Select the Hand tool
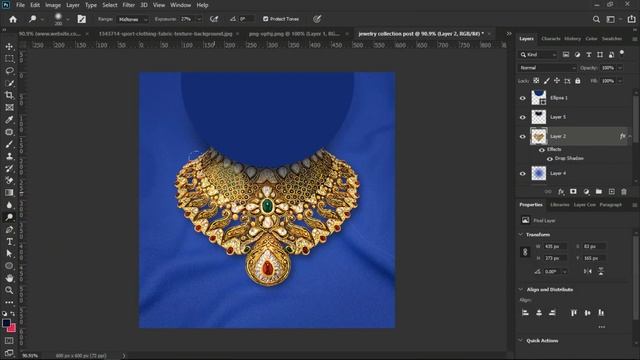Screen dimensions: 640x360 (9, 278)
